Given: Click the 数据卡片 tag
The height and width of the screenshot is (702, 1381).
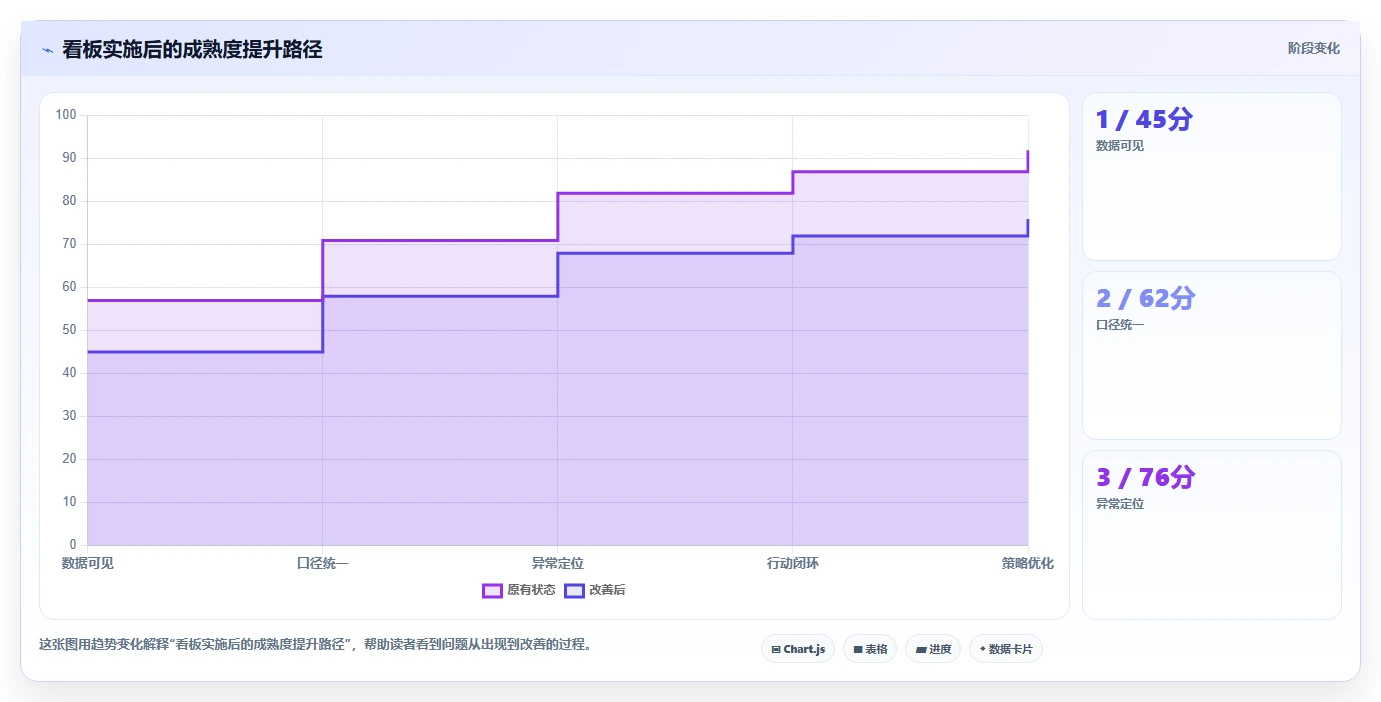Looking at the screenshot, I should pos(1006,649).
